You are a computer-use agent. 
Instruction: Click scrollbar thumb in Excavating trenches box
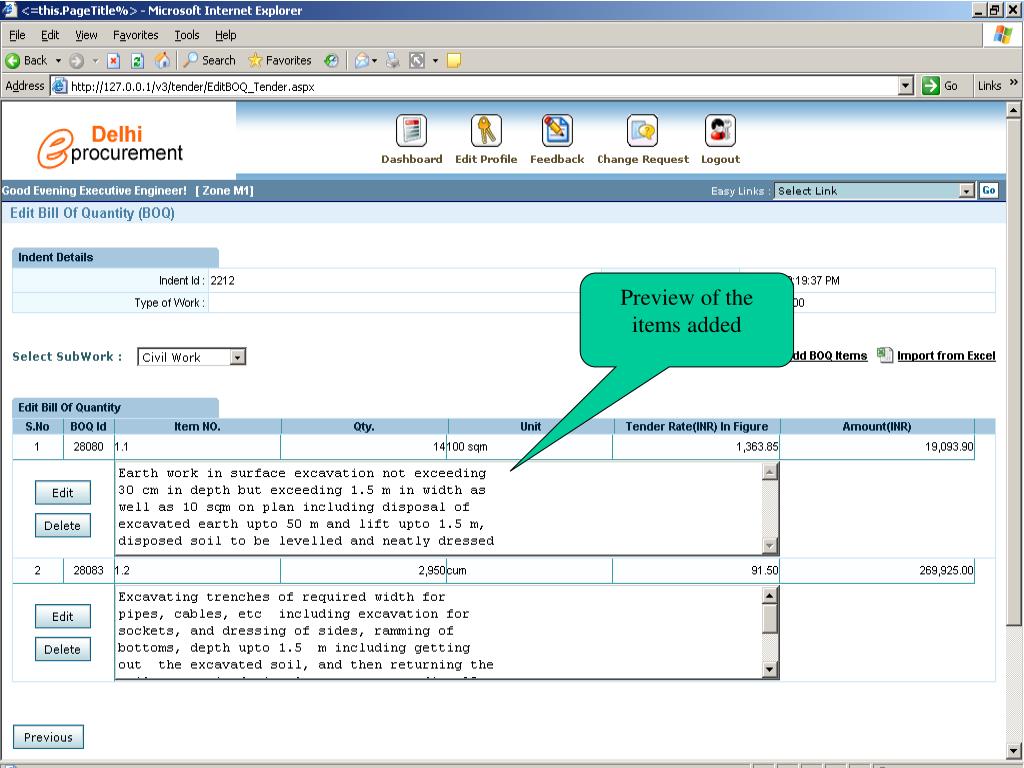point(770,618)
